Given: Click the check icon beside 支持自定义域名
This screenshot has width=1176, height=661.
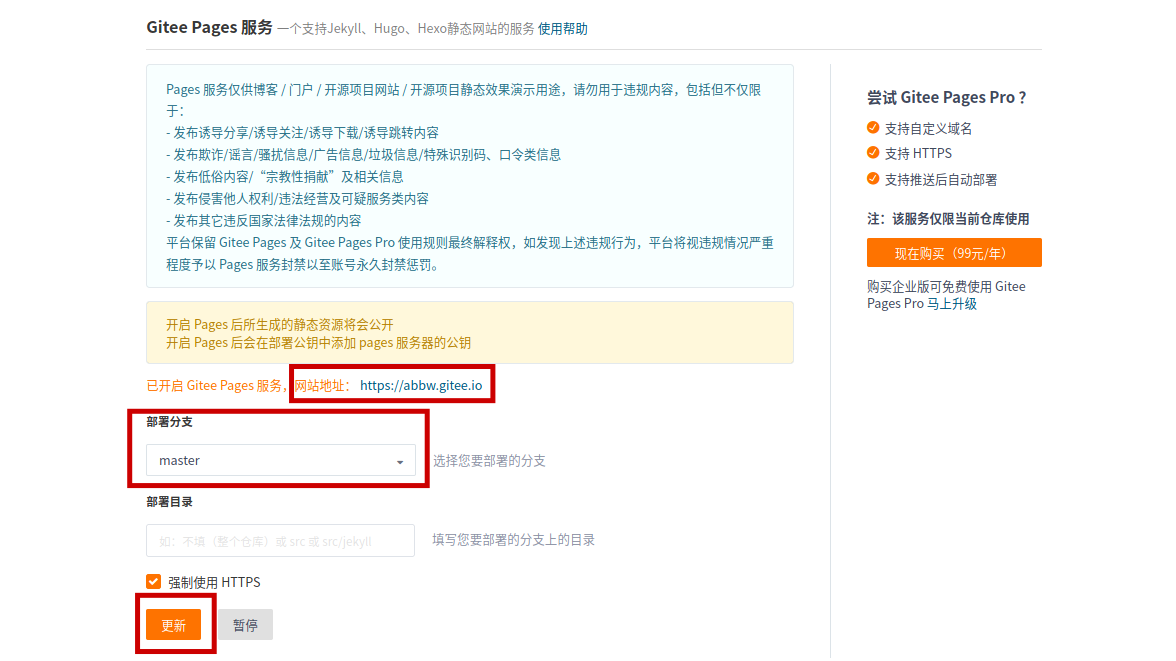Looking at the screenshot, I should [873, 128].
